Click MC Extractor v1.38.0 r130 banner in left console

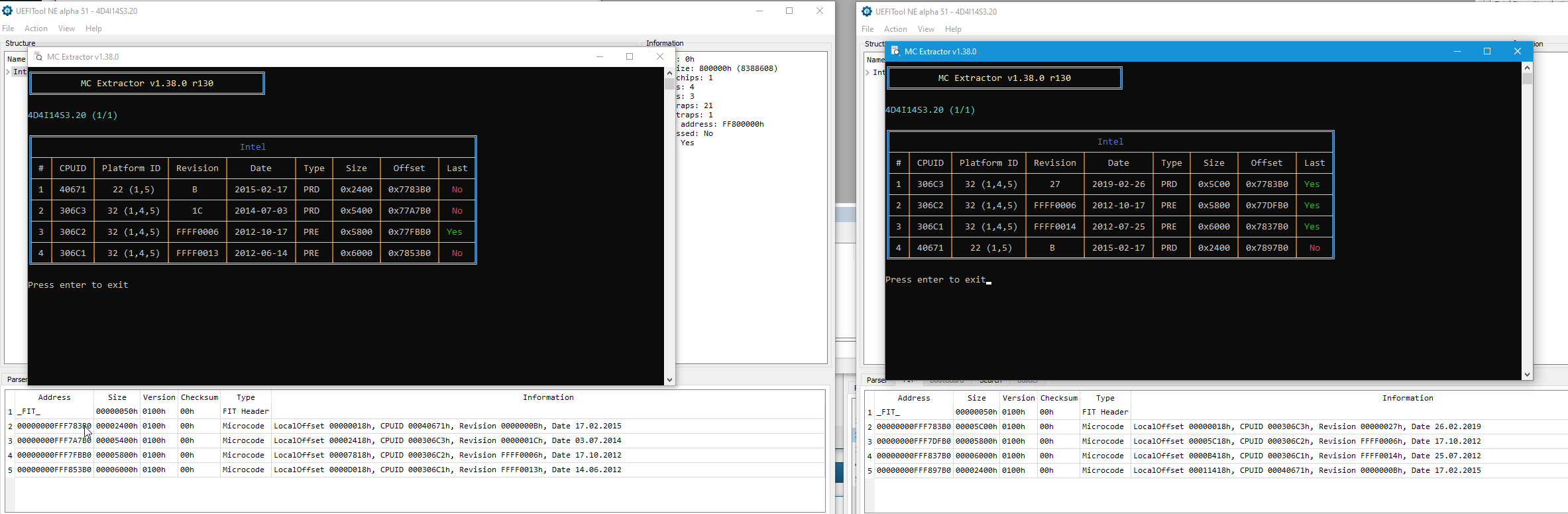tap(147, 83)
